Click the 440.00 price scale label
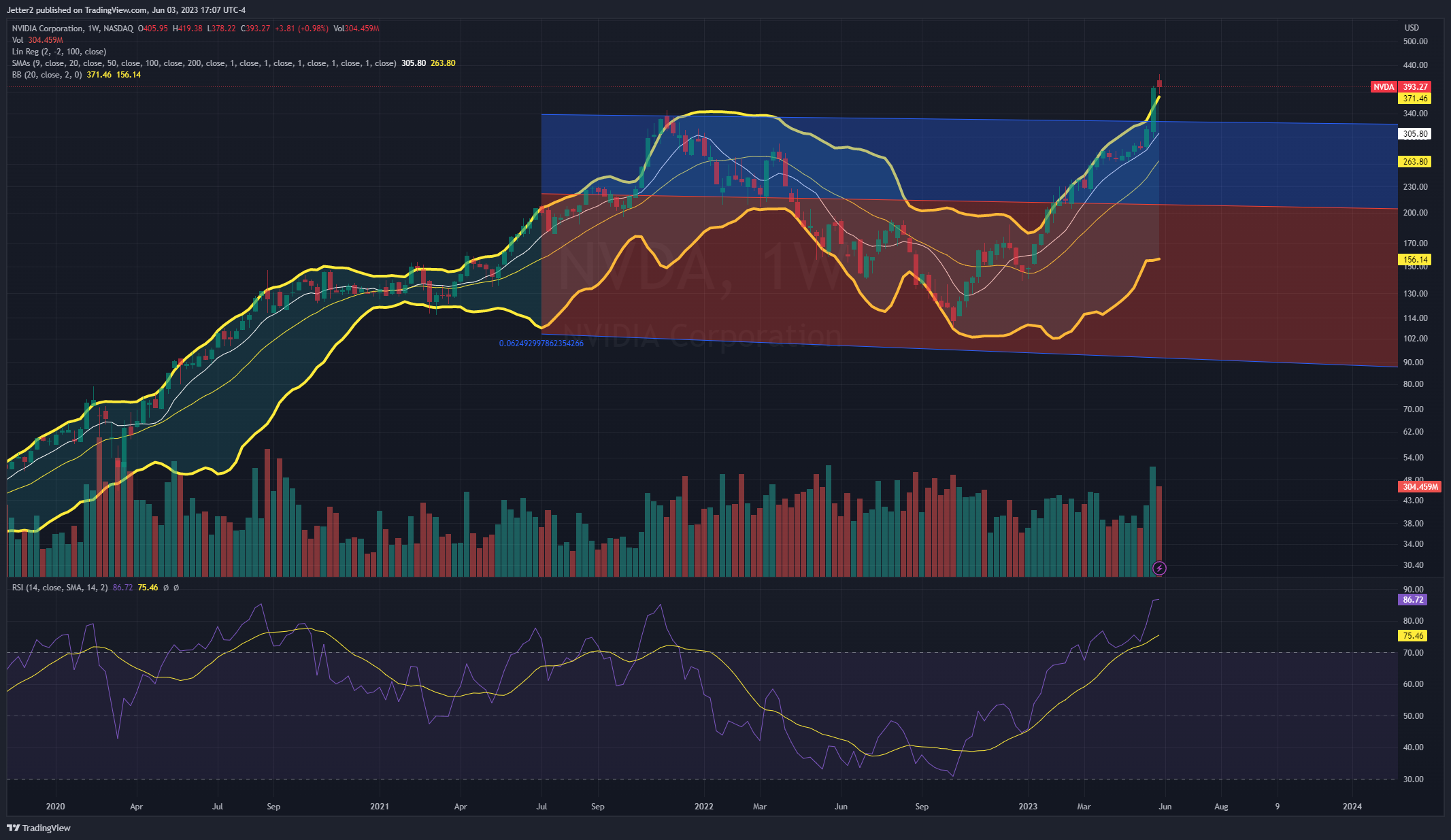This screenshot has height=840, width=1451. [1416, 65]
